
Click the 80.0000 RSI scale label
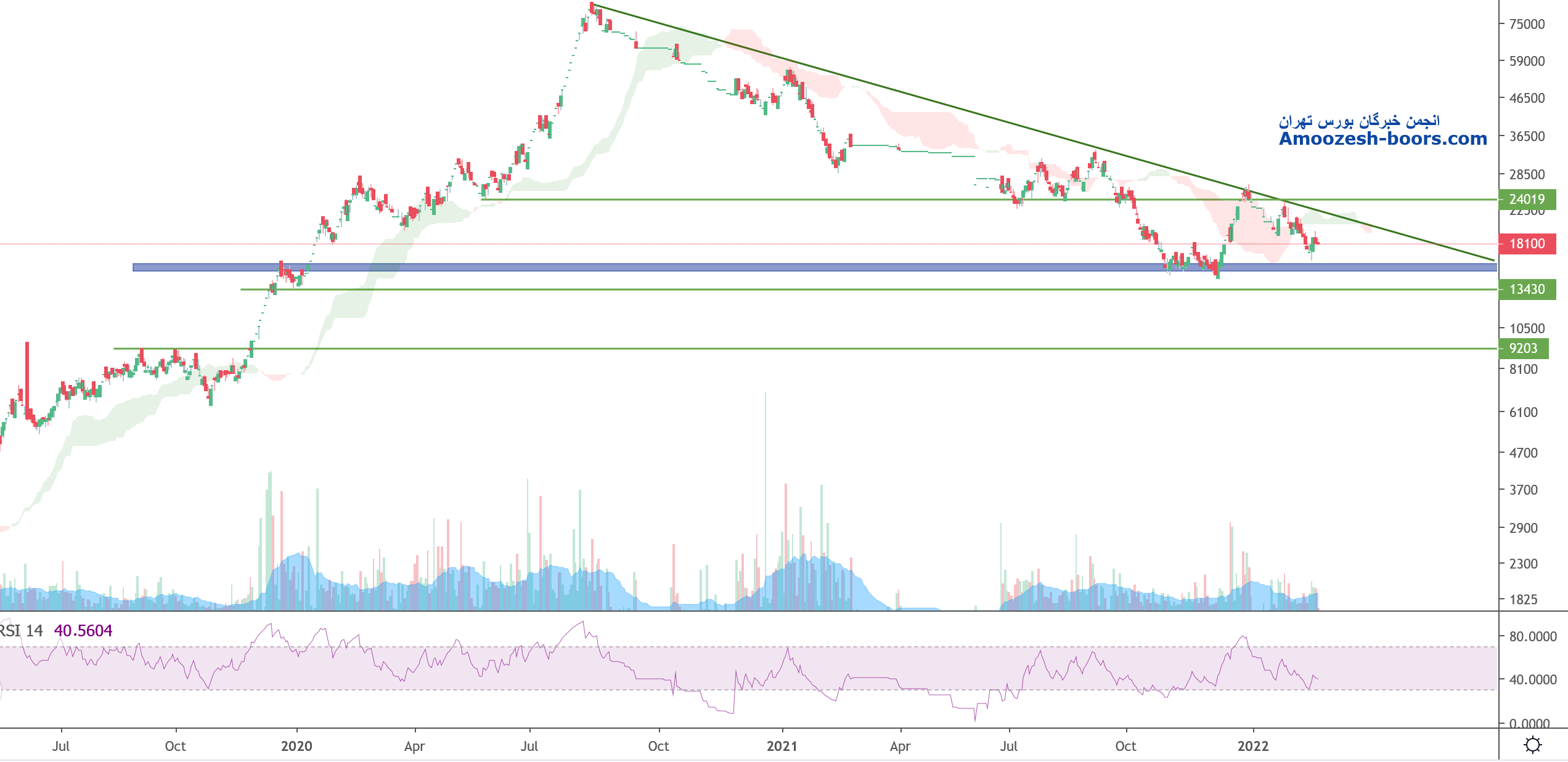point(1532,636)
